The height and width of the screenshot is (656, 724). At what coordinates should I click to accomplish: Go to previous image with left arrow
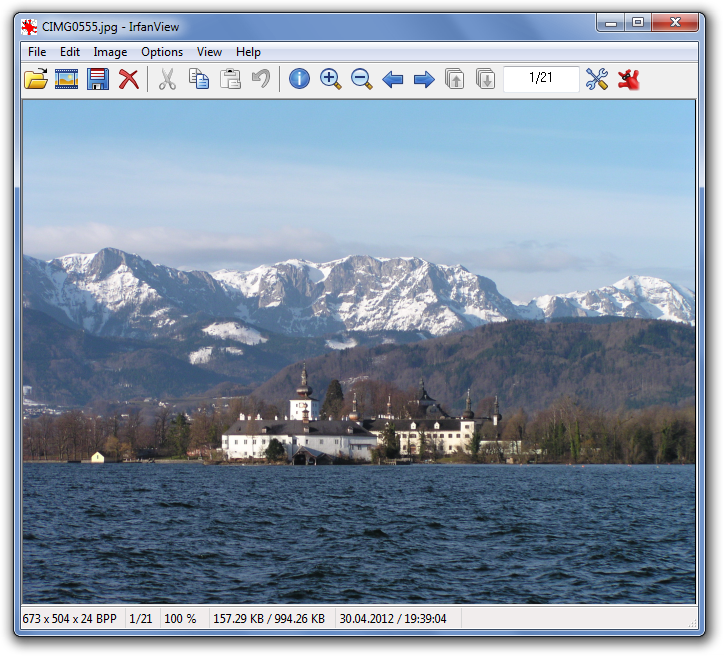pyautogui.click(x=392, y=79)
